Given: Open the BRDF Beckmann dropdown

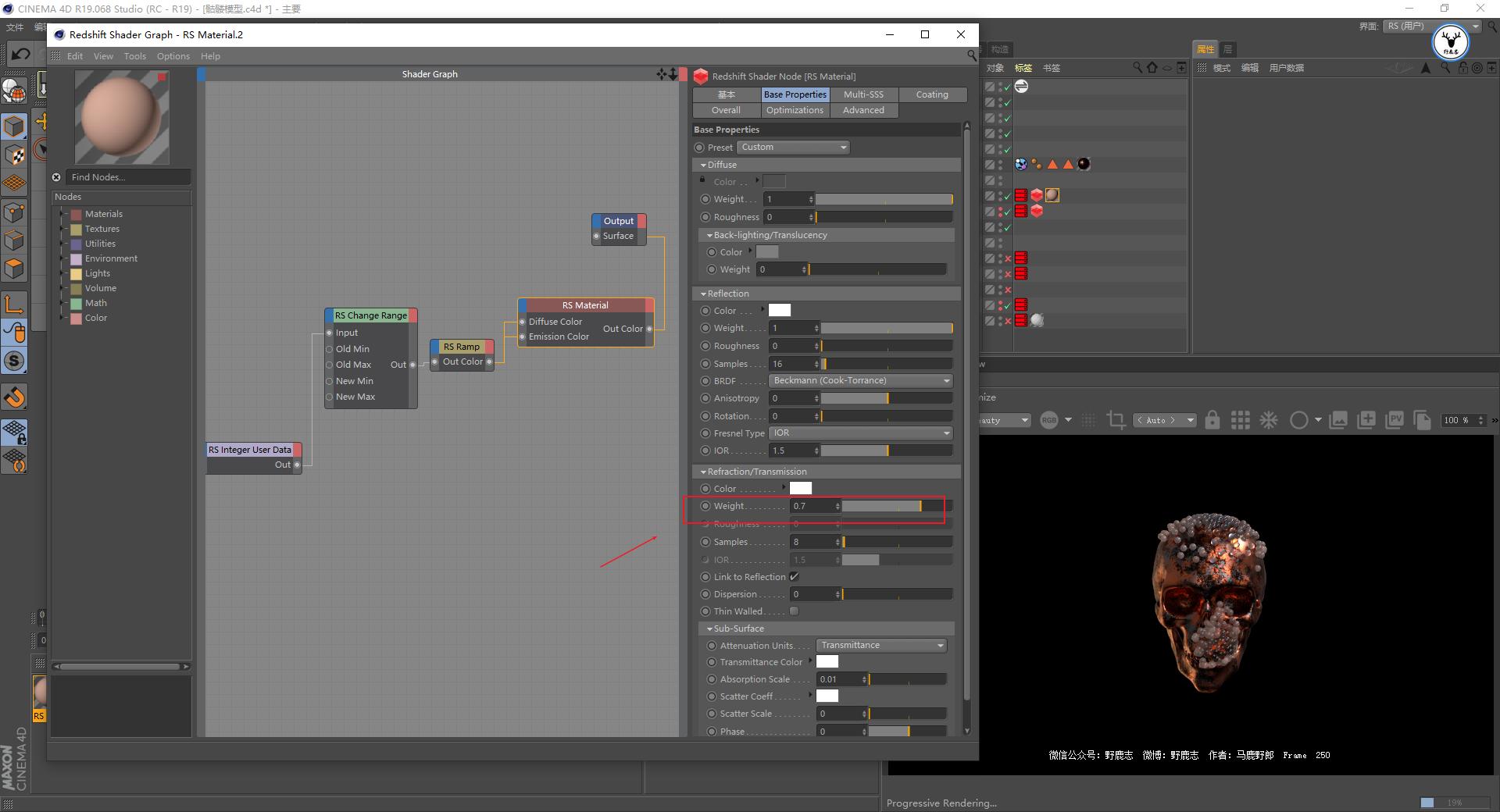Looking at the screenshot, I should (860, 381).
